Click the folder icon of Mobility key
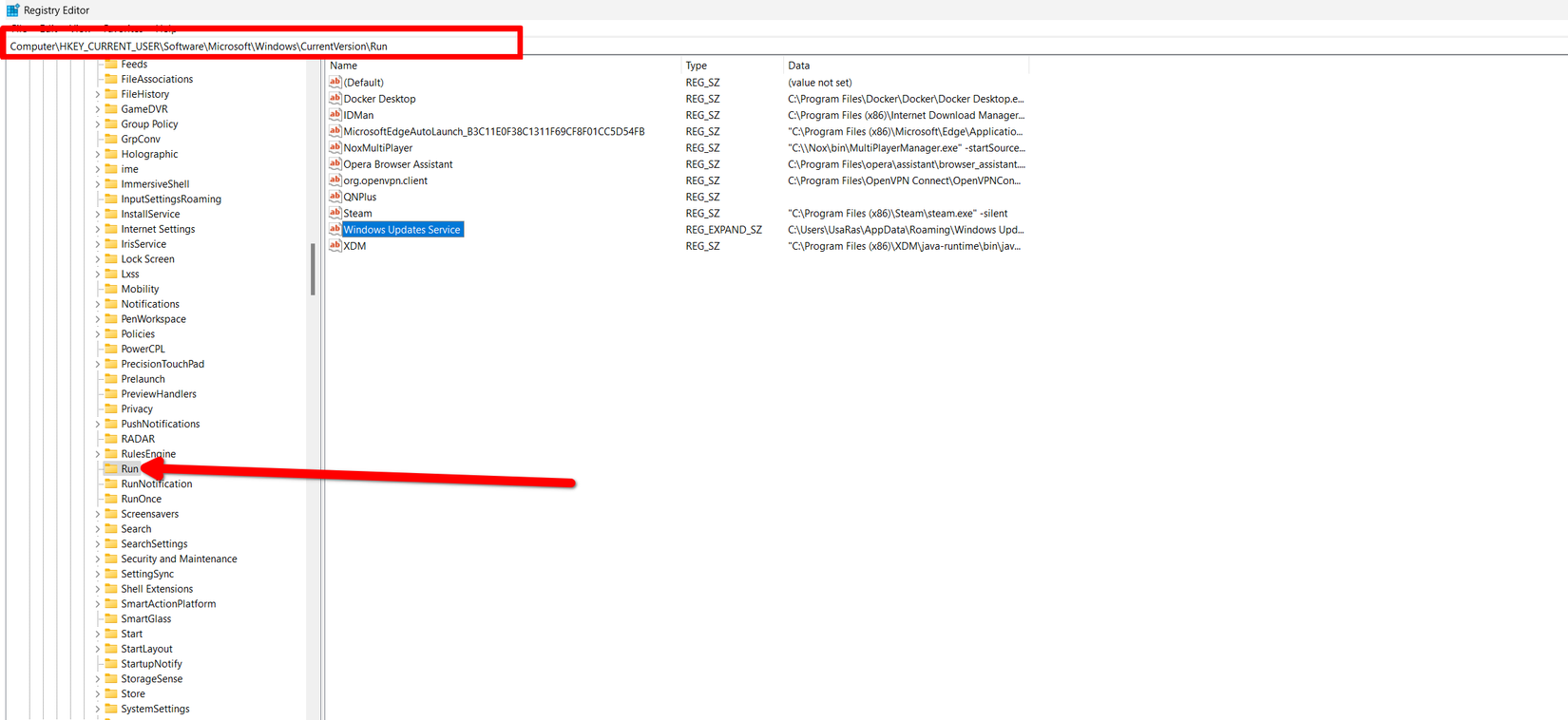 [111, 289]
